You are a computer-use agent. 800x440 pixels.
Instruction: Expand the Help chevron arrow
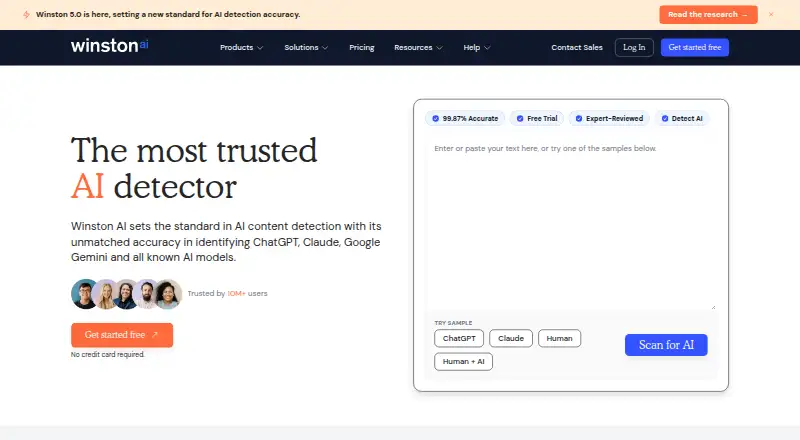tap(487, 48)
